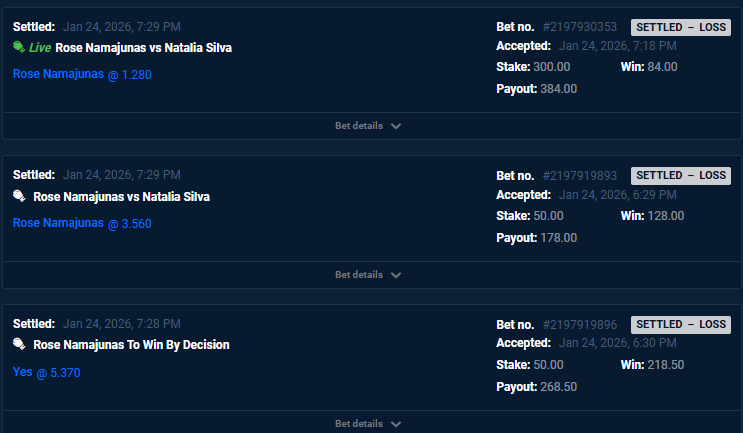Click Settled – Loss badge on bet #2197919896

681,324
